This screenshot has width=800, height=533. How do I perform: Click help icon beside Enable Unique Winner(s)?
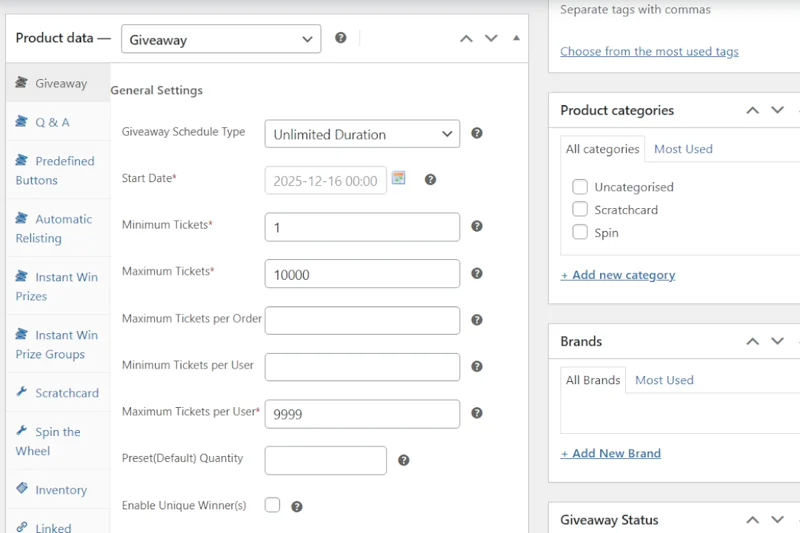click(297, 507)
